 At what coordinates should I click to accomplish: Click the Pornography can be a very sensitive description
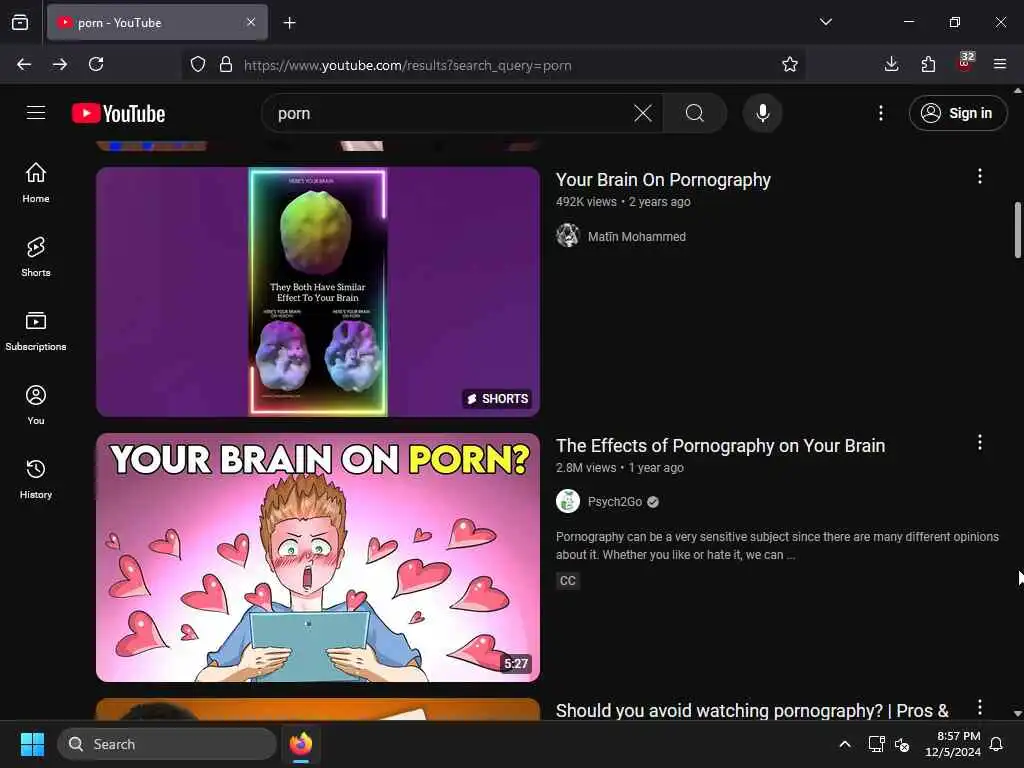click(x=777, y=545)
